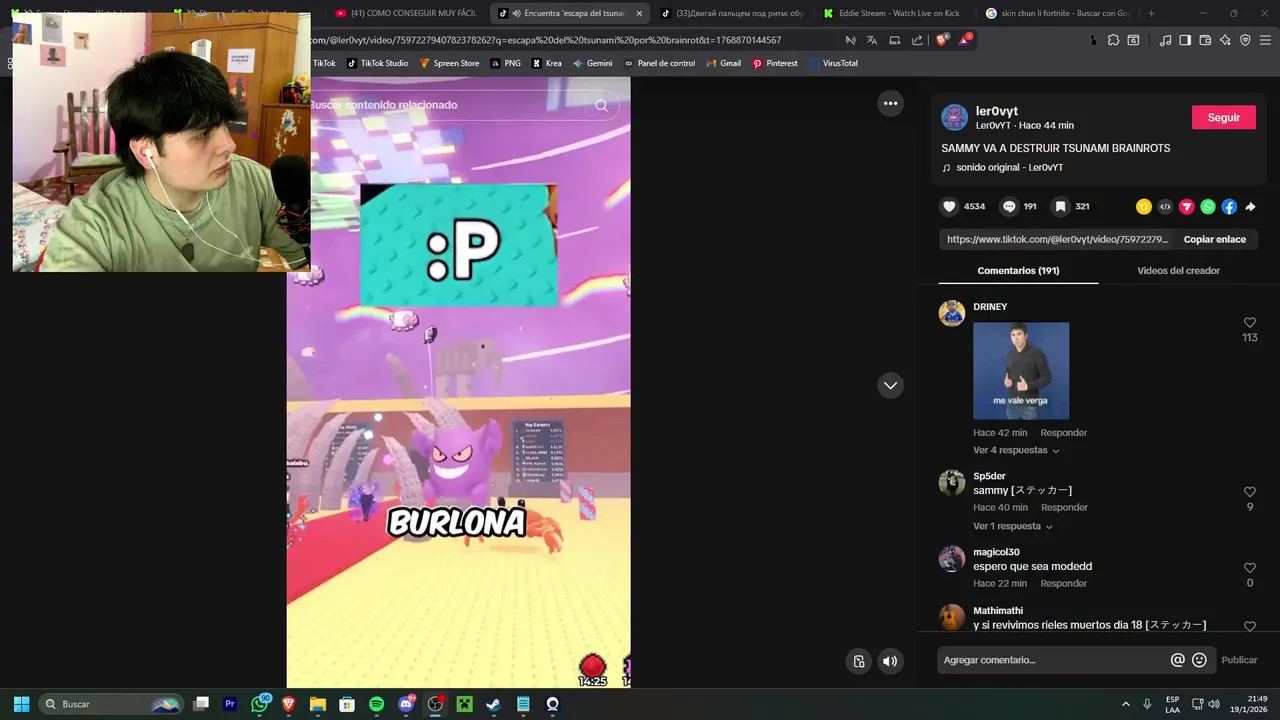Close the active TikTok 'Encuentra escapa del tsunami' tab
This screenshot has width=1280, height=720.
639,13
